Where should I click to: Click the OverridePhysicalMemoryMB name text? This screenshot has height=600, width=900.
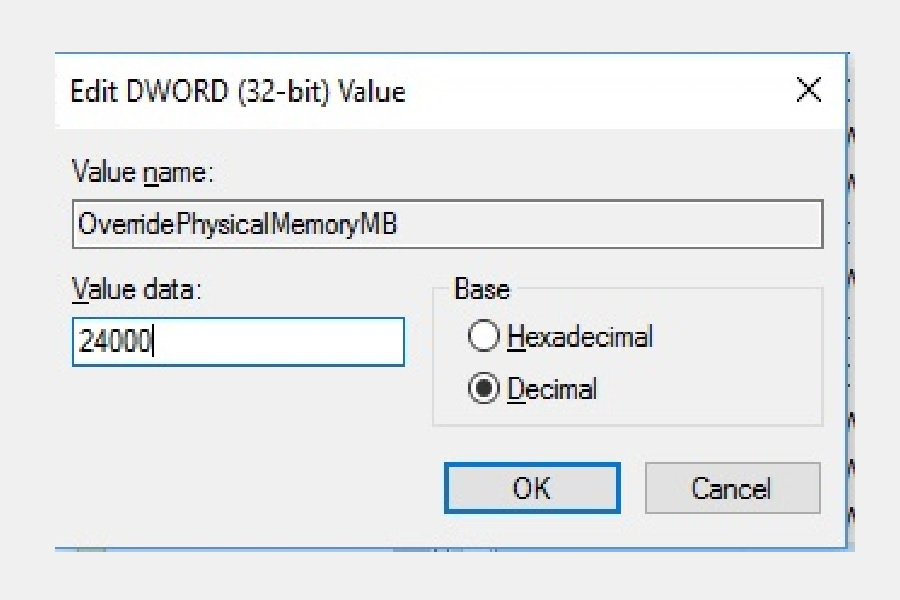click(x=237, y=225)
